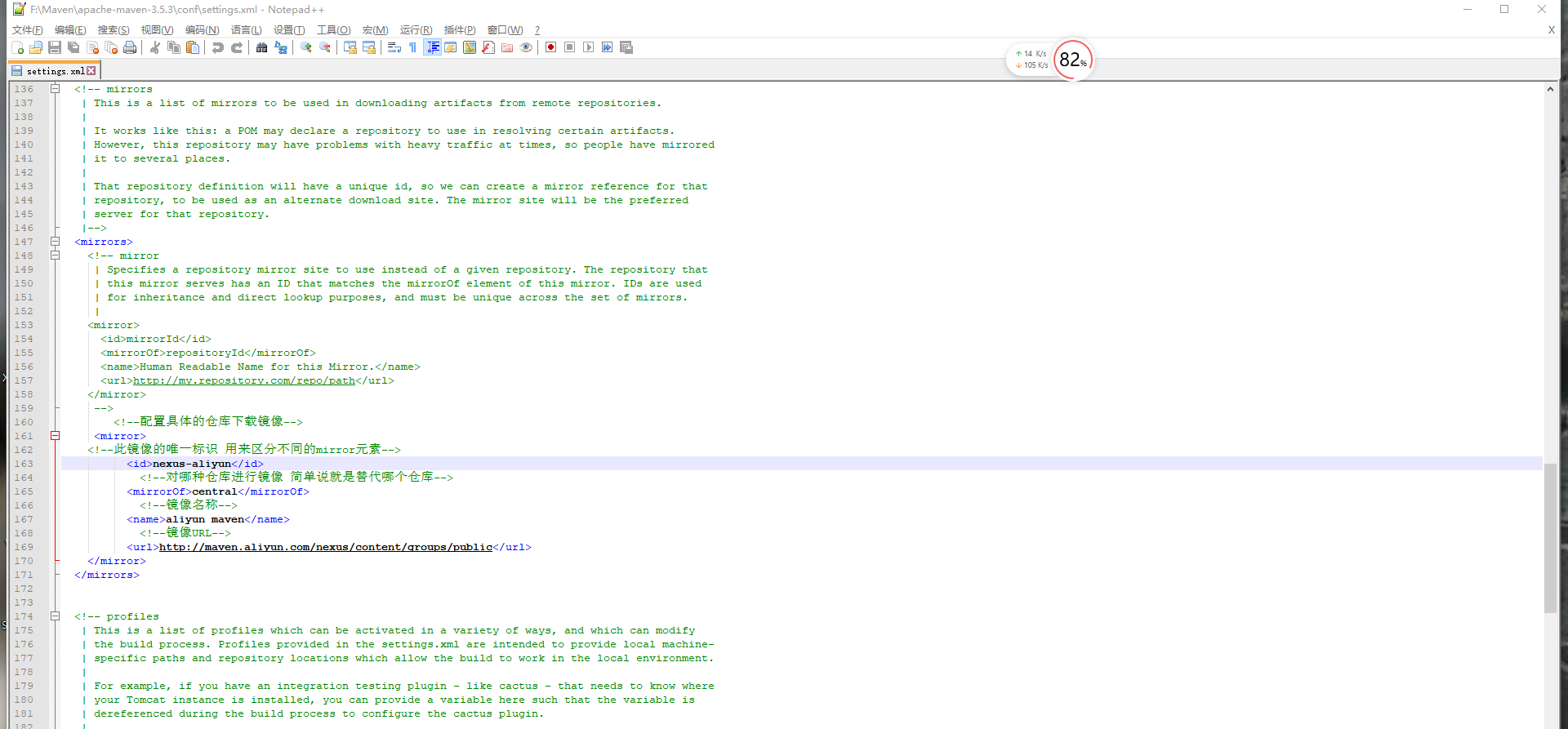Open the 插件(P) menu

[460, 30]
